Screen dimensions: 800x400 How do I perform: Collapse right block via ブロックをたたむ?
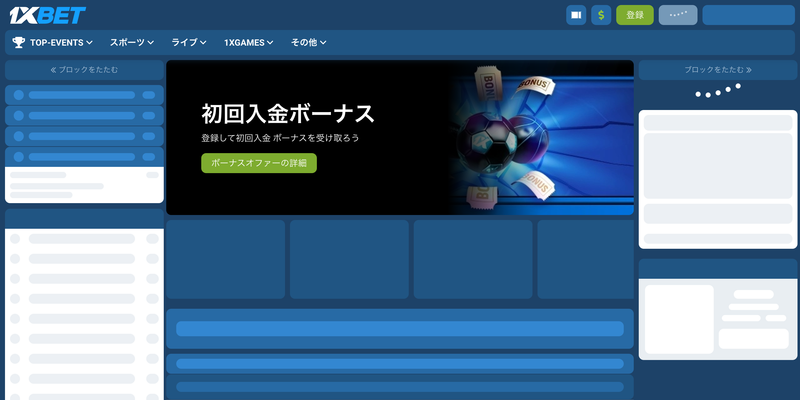718,70
